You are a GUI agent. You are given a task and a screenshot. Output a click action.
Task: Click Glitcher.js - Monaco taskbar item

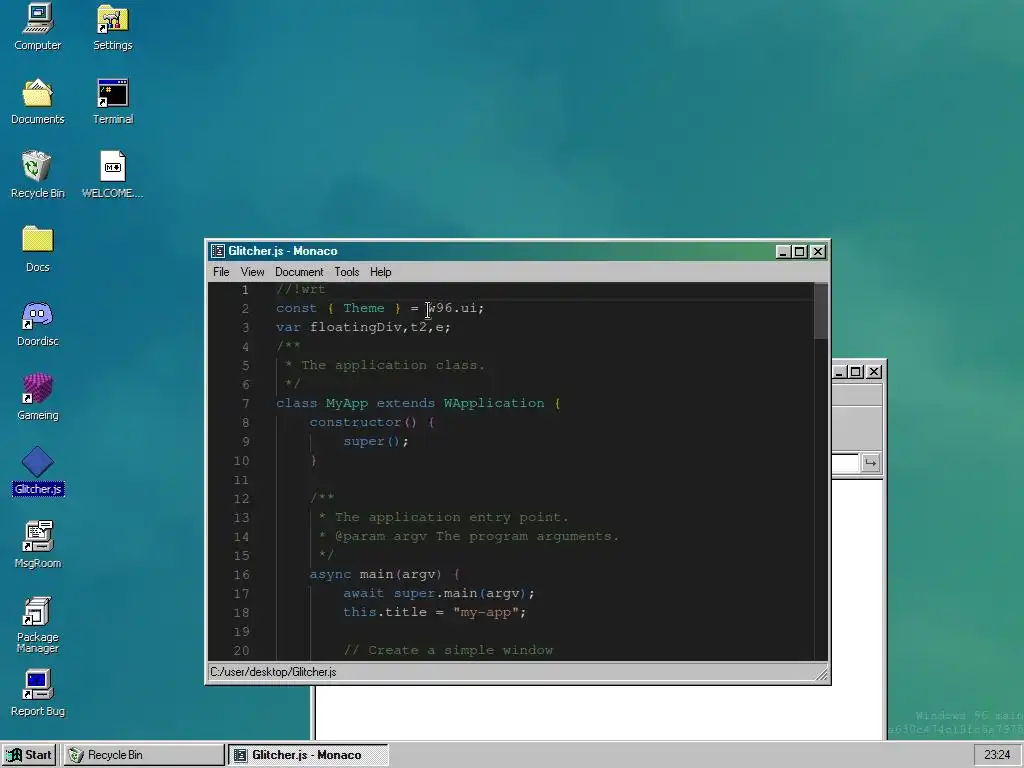(x=308, y=755)
